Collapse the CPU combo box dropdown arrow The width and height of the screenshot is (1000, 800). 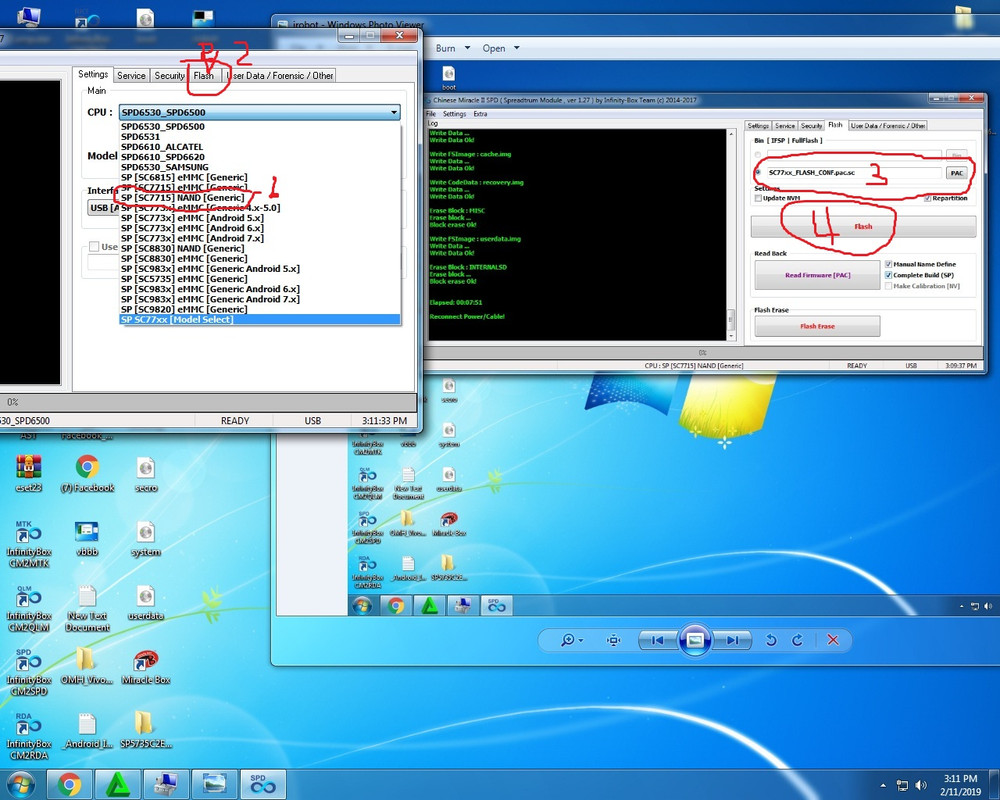click(x=394, y=112)
